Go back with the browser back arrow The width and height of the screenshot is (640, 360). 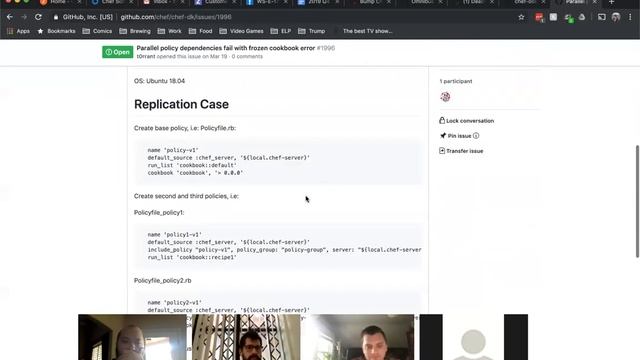[x=10, y=17]
